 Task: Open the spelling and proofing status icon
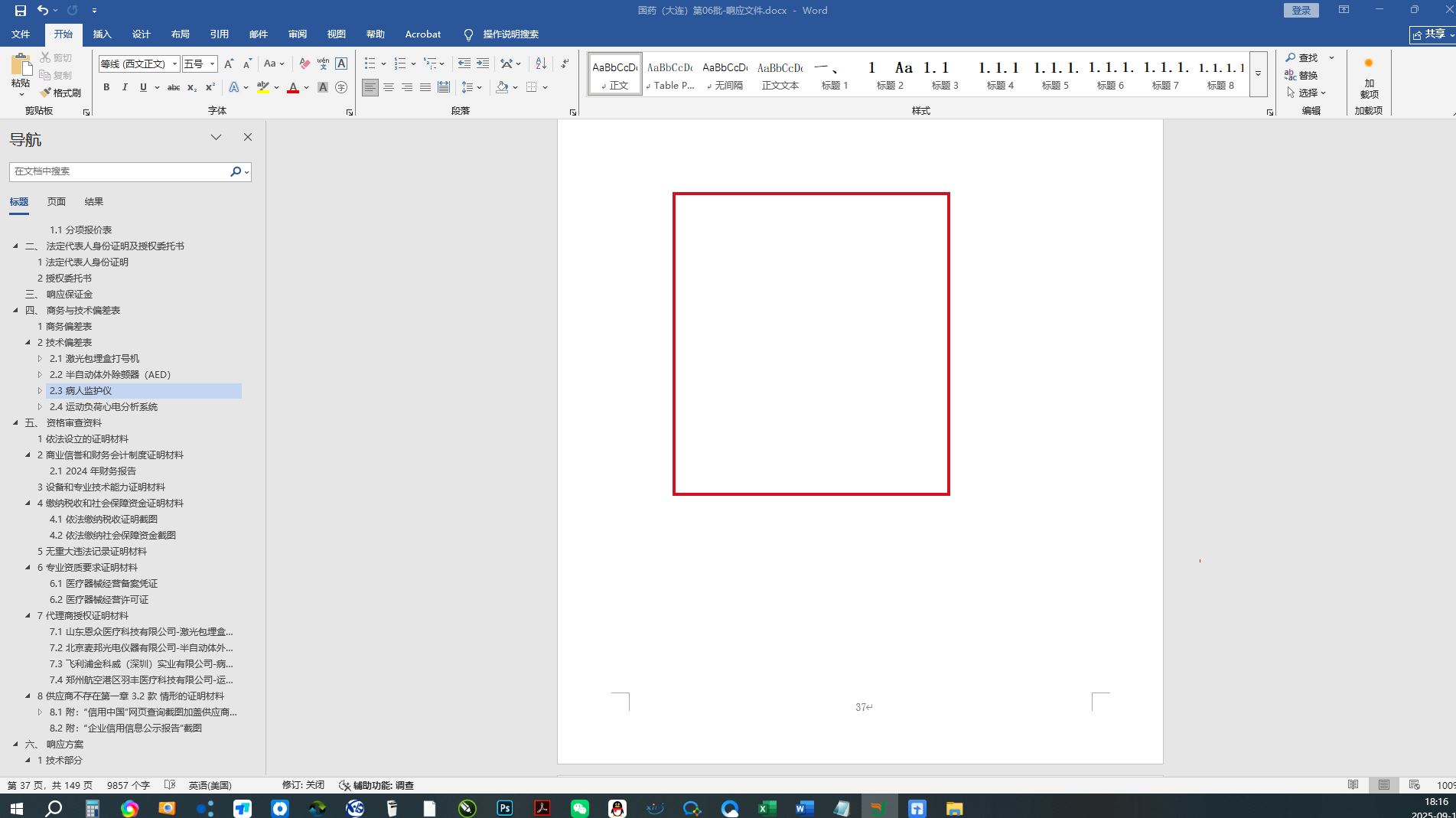[170, 785]
